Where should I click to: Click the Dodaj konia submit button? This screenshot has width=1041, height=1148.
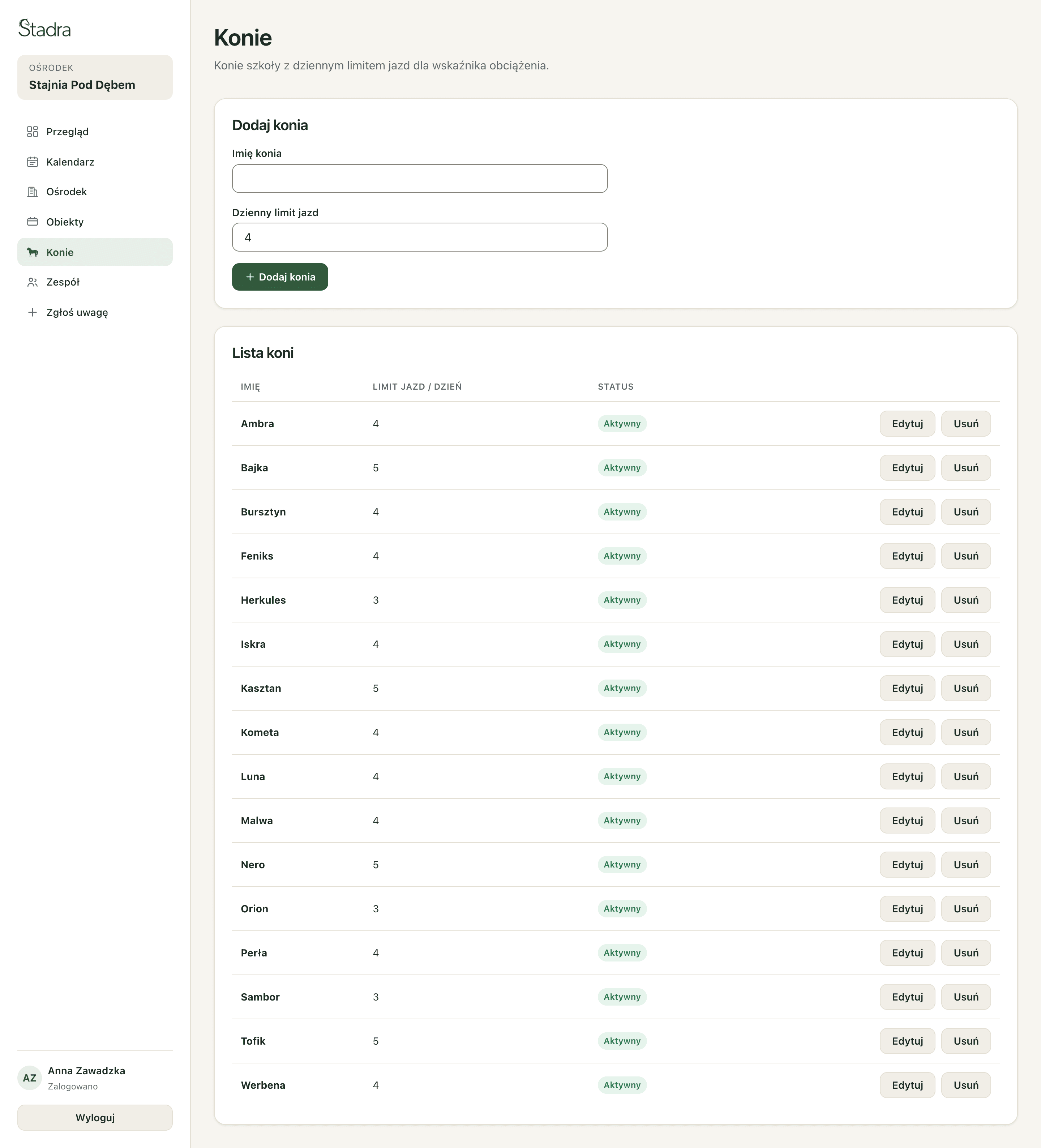pos(280,277)
